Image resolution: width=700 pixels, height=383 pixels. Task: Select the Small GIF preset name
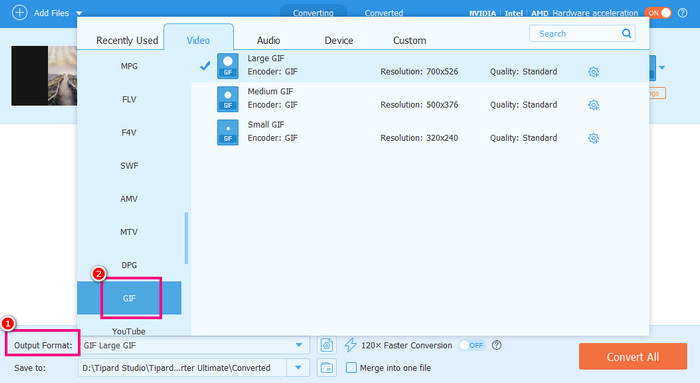[x=266, y=124]
